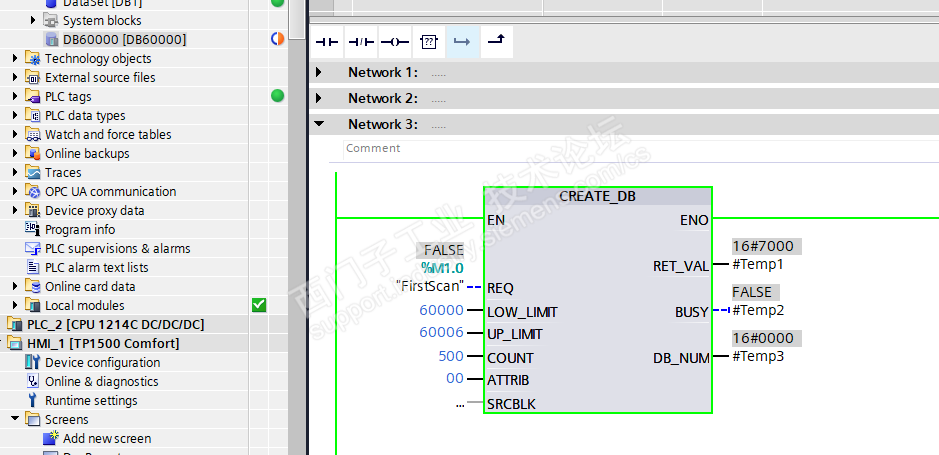The image size is (939, 455).
Task: Select the Network 2 header label
Action: [x=383, y=98]
